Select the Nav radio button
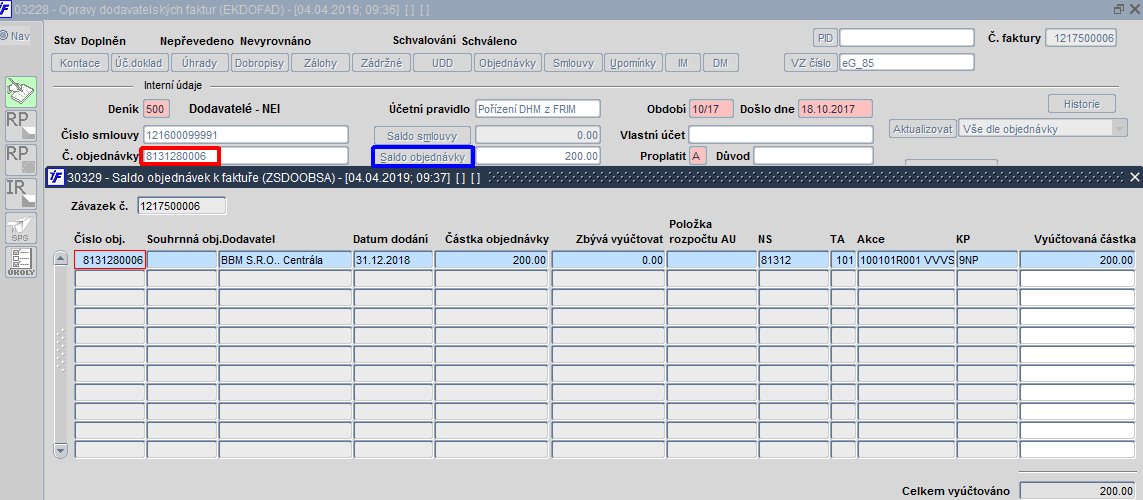Image resolution: width=1143 pixels, height=500 pixels. 4,36
